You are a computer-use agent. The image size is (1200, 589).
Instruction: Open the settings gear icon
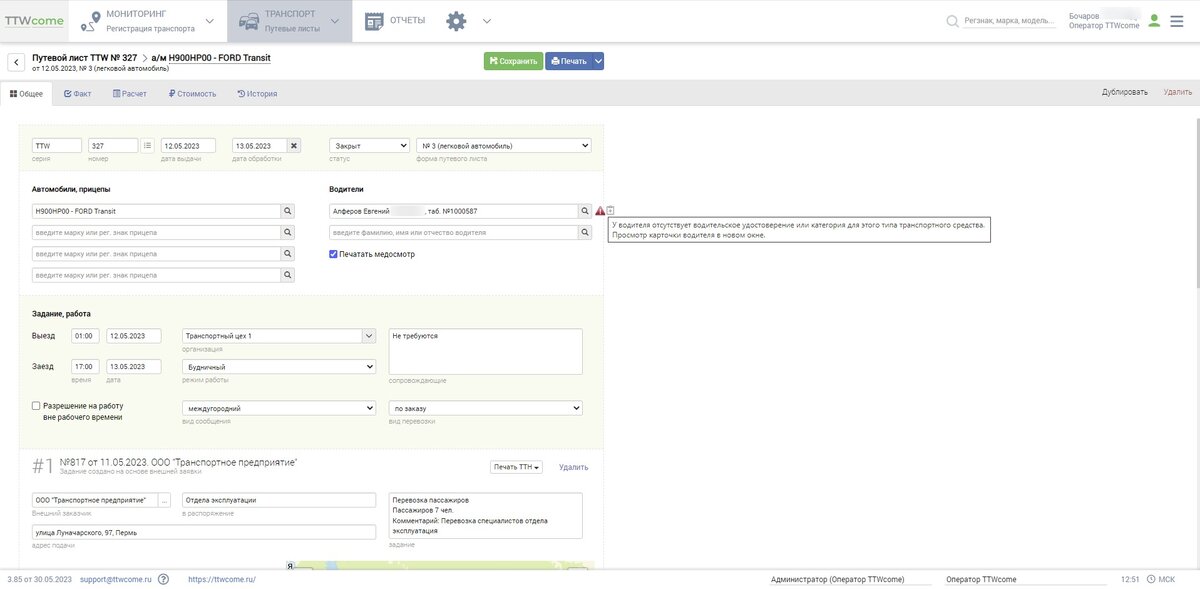pyautogui.click(x=456, y=21)
